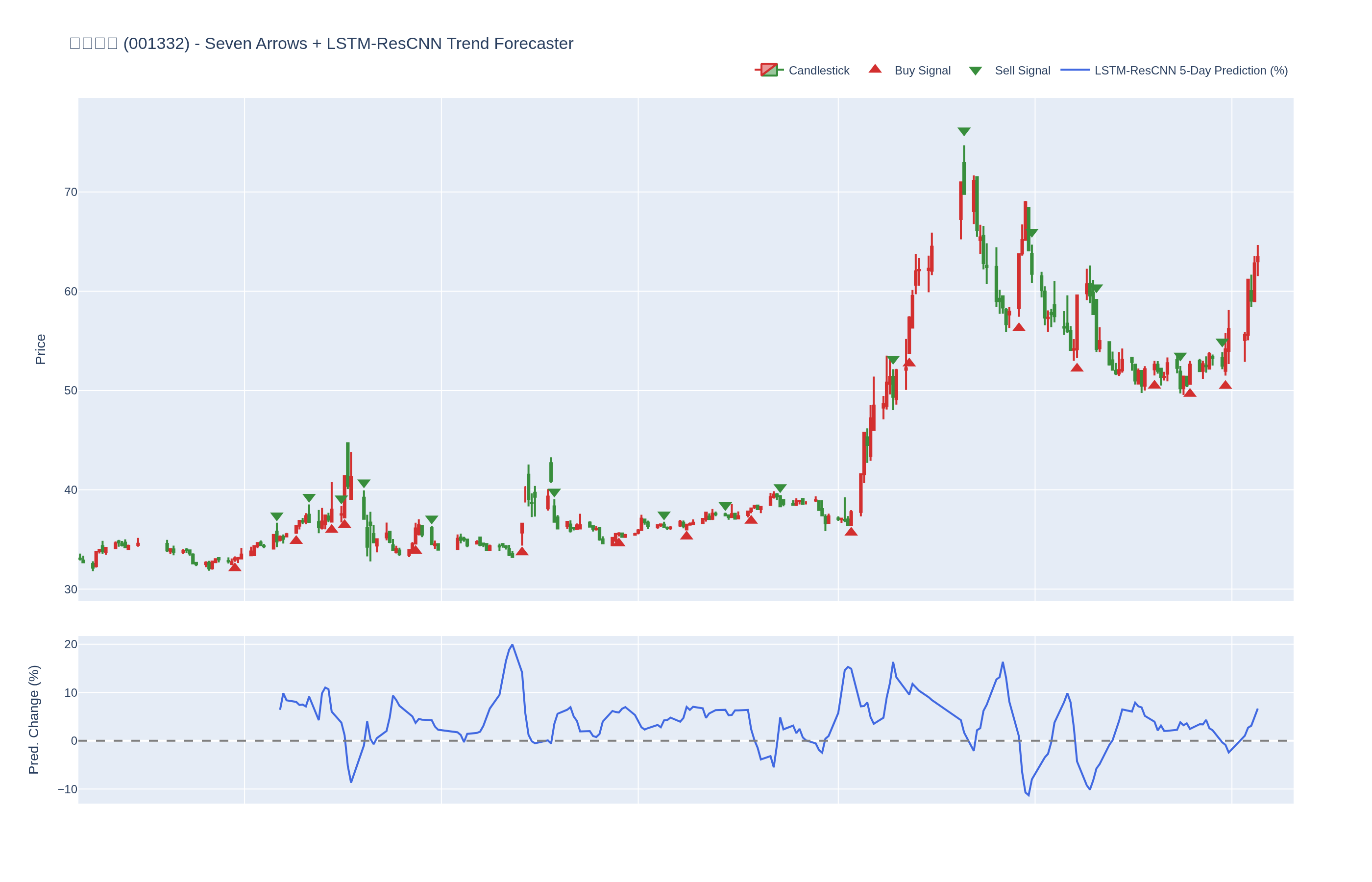Hide Sell Signal trace via its legend text
The height and width of the screenshot is (882, 1372).
(x=1022, y=71)
